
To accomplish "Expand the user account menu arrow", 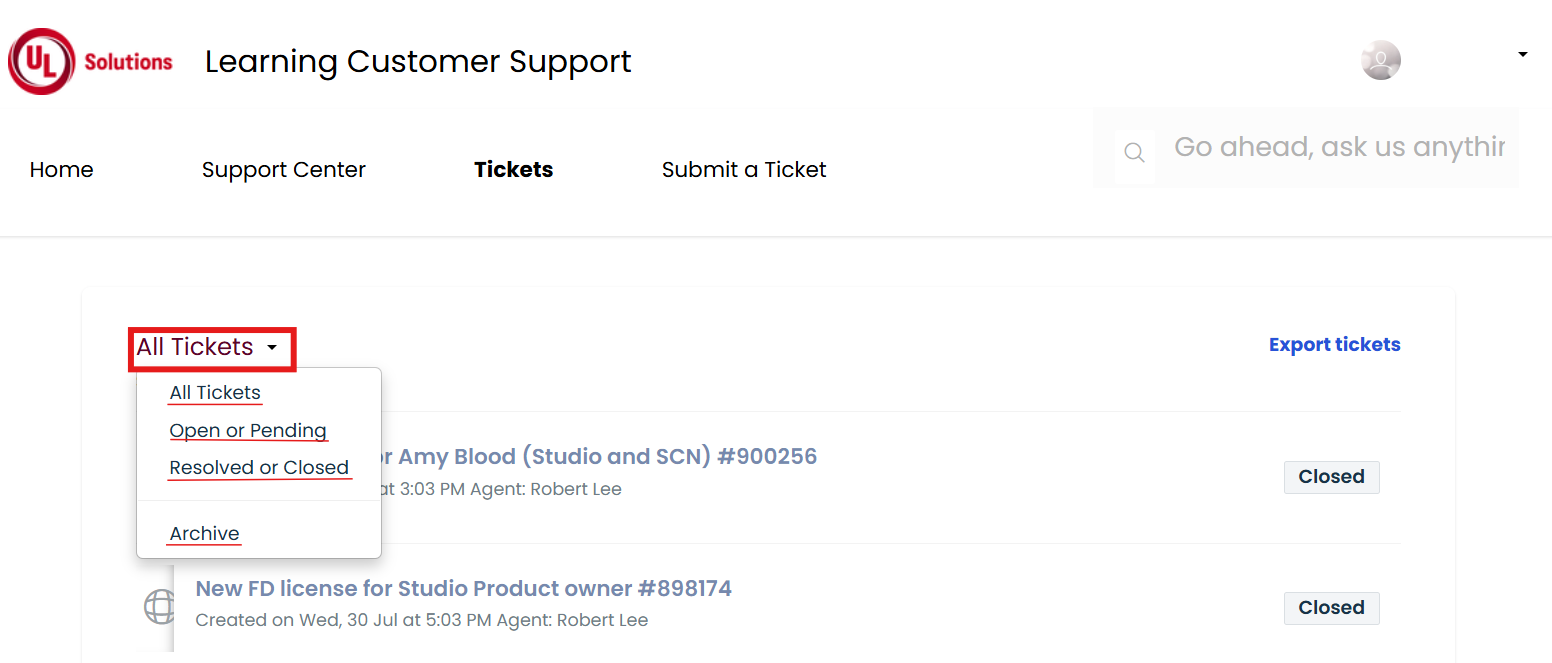I will (1522, 54).
